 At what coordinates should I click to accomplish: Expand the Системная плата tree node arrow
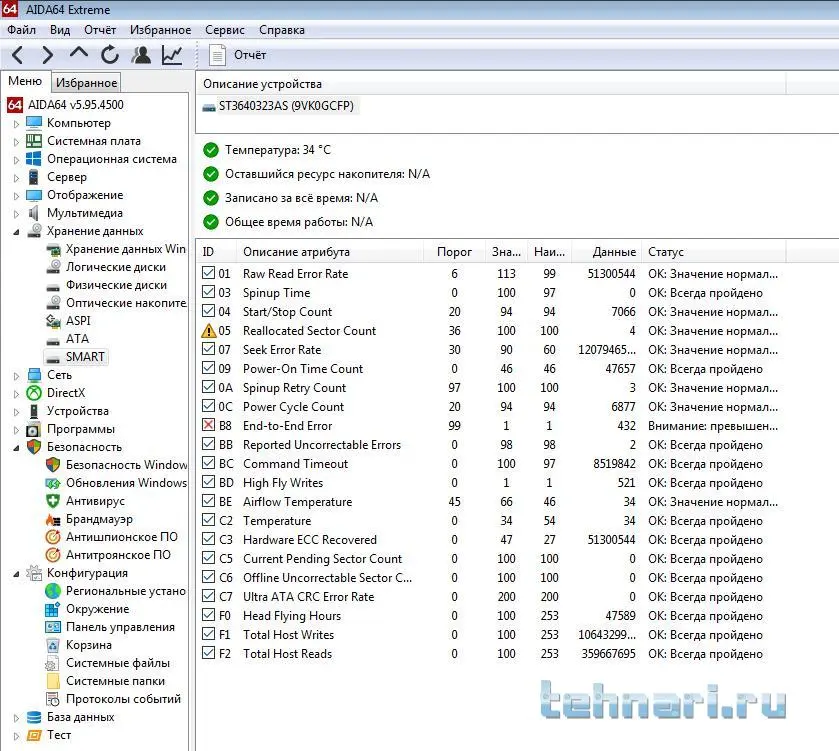coord(16,142)
